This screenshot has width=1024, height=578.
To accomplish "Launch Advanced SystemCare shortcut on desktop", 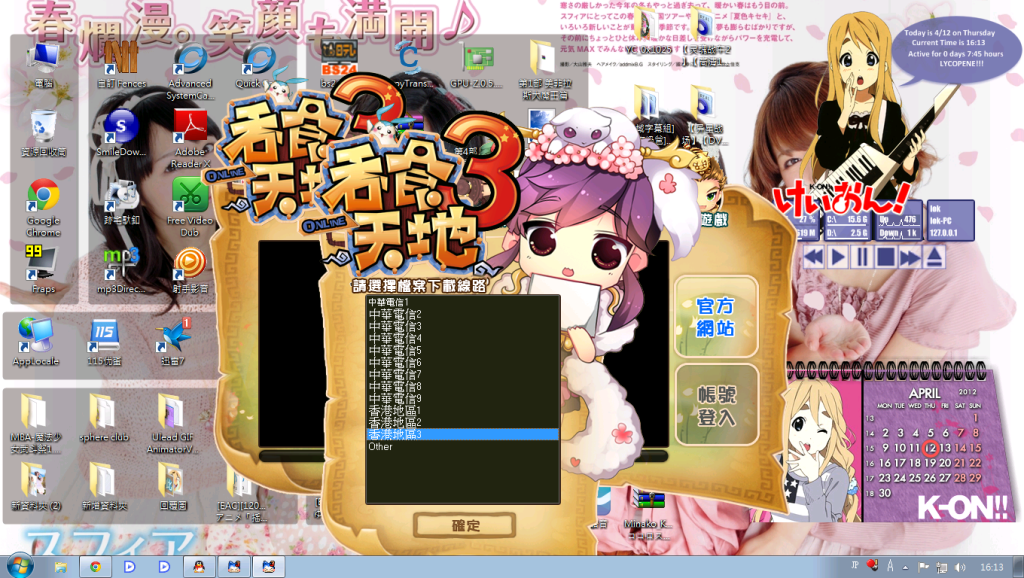I will pyautogui.click(x=190, y=72).
